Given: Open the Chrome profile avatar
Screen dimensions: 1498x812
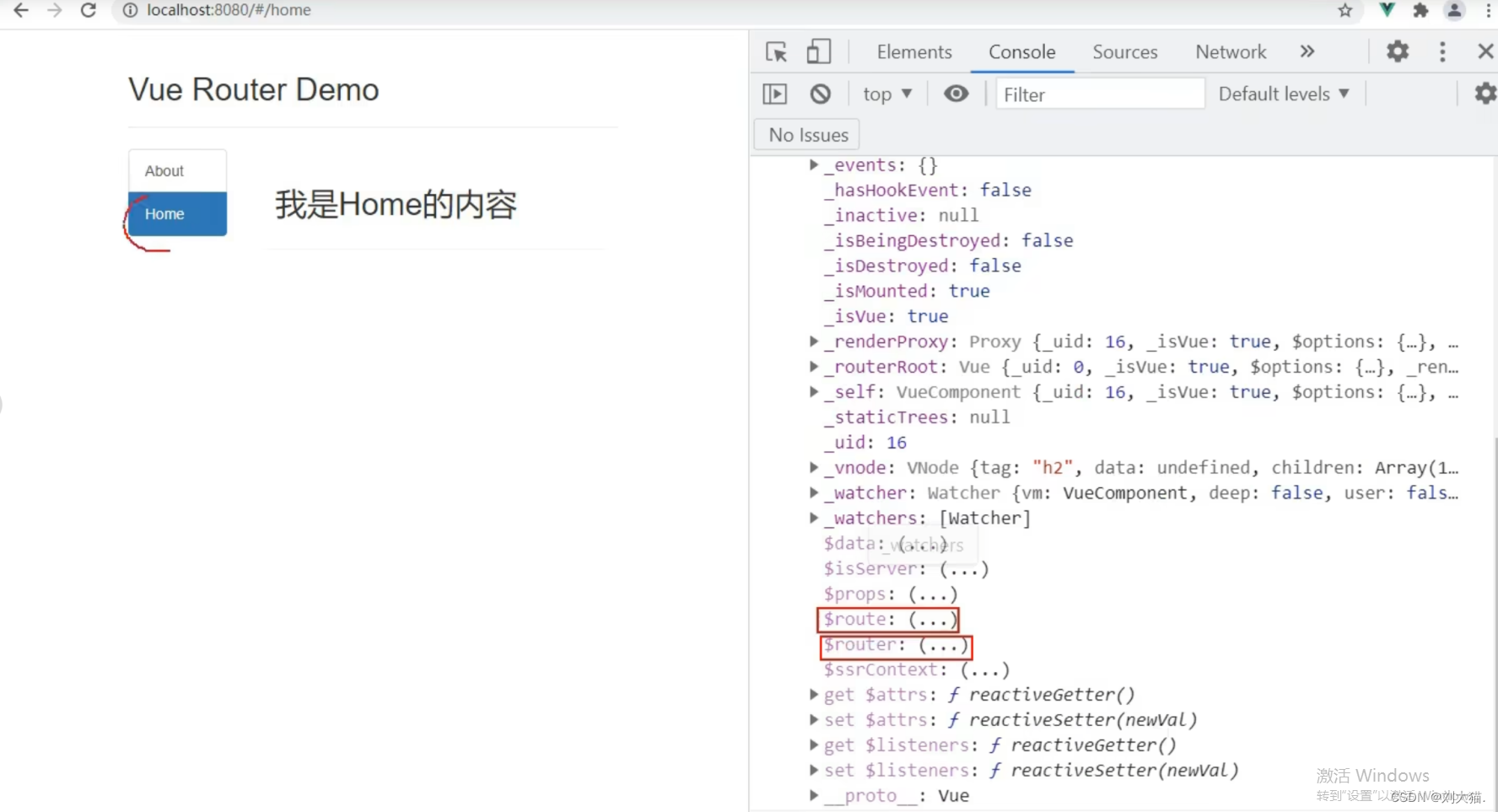Looking at the screenshot, I should coord(1454,11).
